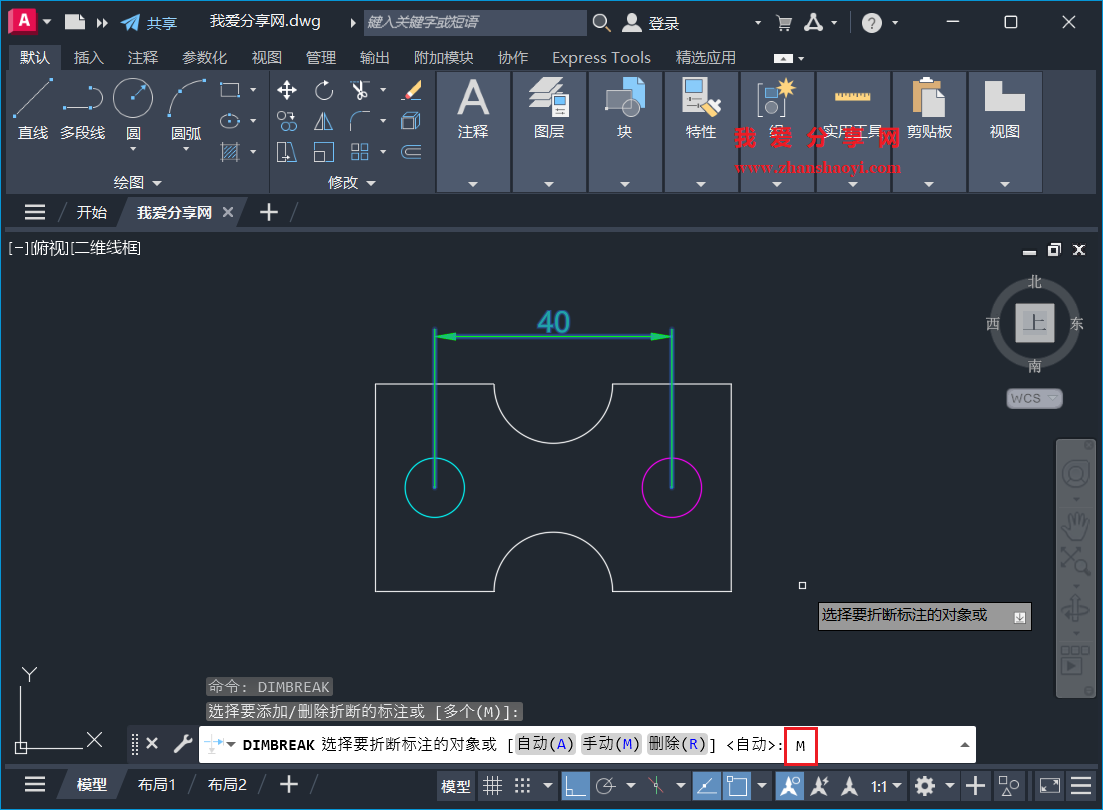Expand the command line history arrow
1103x810 pixels.
pos(964,745)
